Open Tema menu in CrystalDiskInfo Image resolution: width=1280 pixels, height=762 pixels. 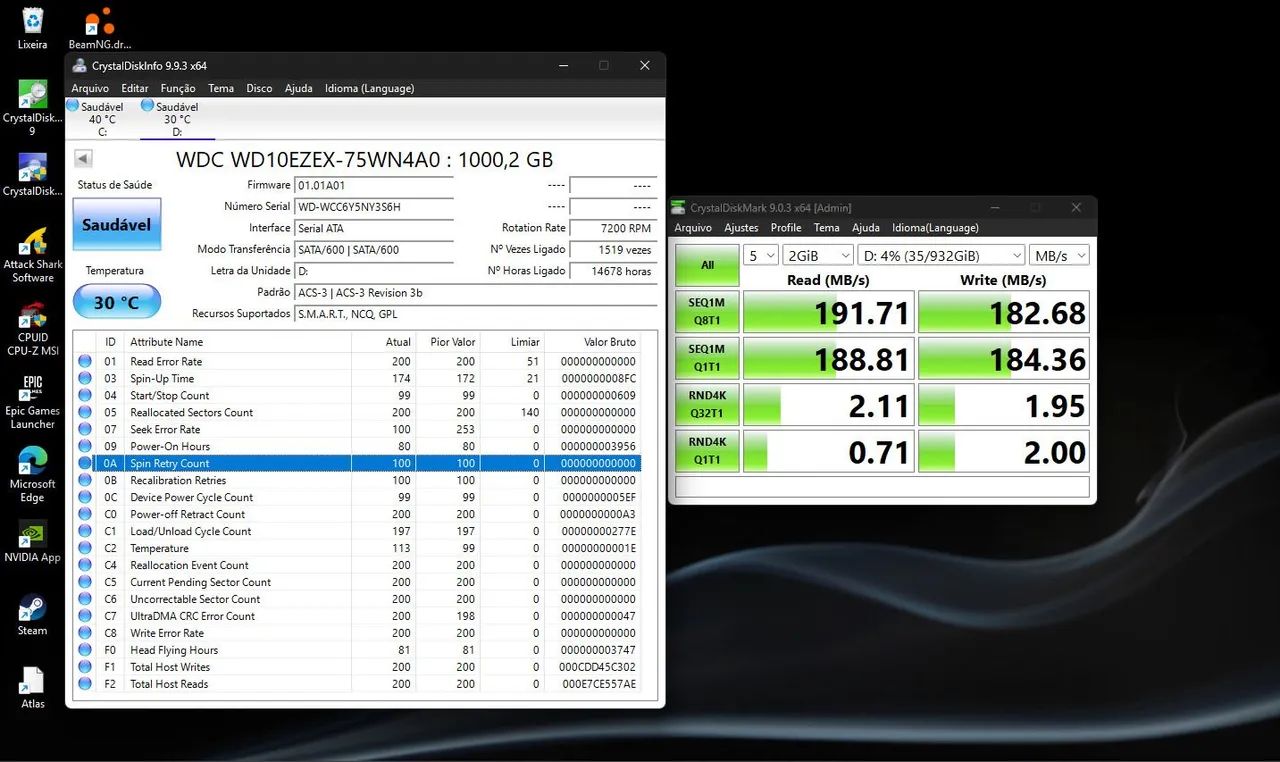(221, 88)
